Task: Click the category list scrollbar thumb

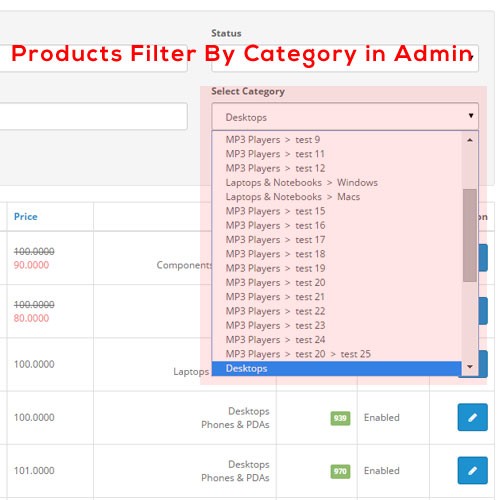Action: point(470,235)
